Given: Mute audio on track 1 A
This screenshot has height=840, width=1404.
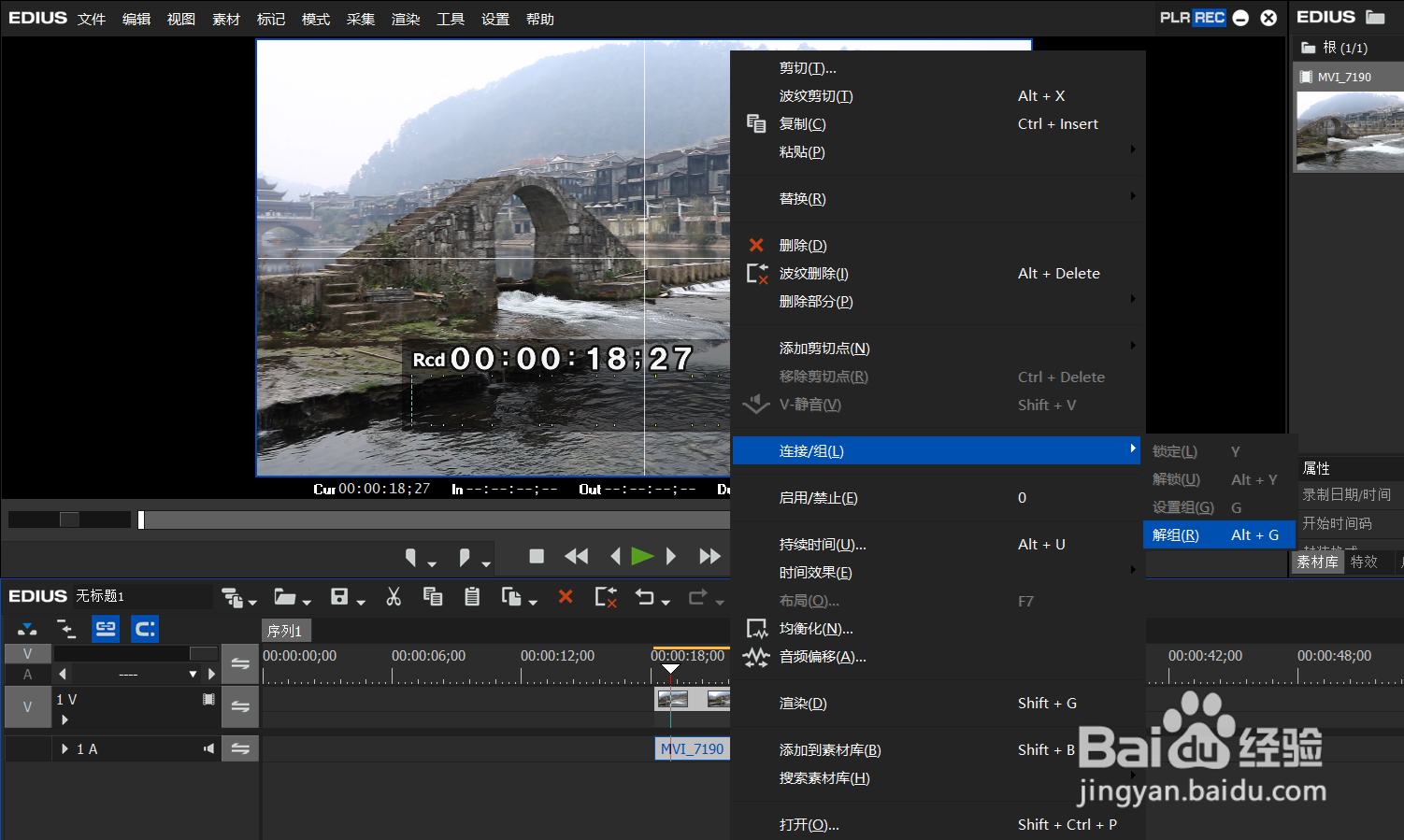Looking at the screenshot, I should point(208,748).
